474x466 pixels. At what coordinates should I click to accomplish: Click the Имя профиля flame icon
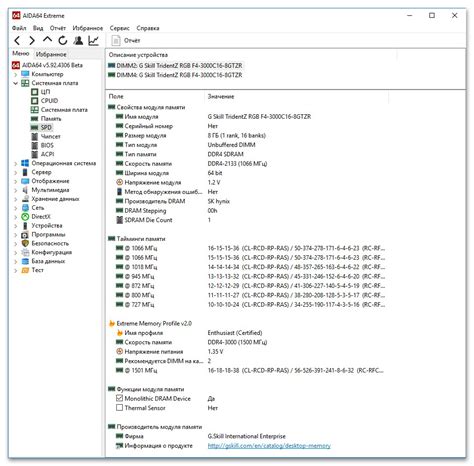tap(119, 333)
